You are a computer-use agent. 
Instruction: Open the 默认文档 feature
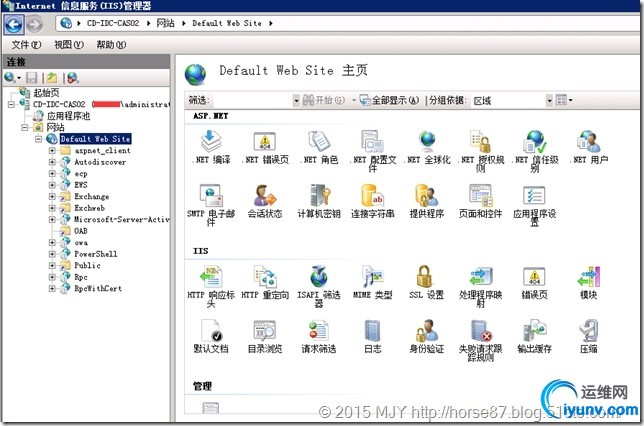click(211, 336)
